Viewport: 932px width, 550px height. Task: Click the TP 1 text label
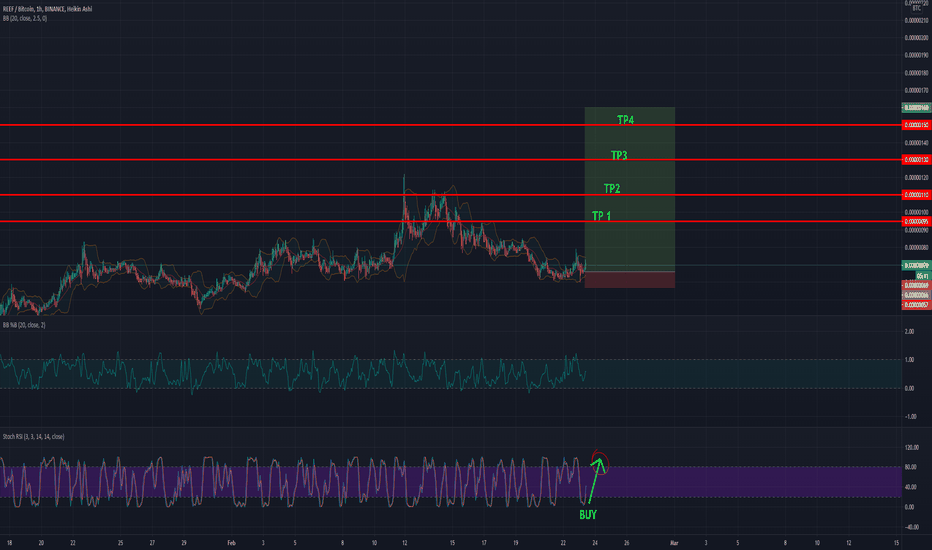(x=601, y=216)
